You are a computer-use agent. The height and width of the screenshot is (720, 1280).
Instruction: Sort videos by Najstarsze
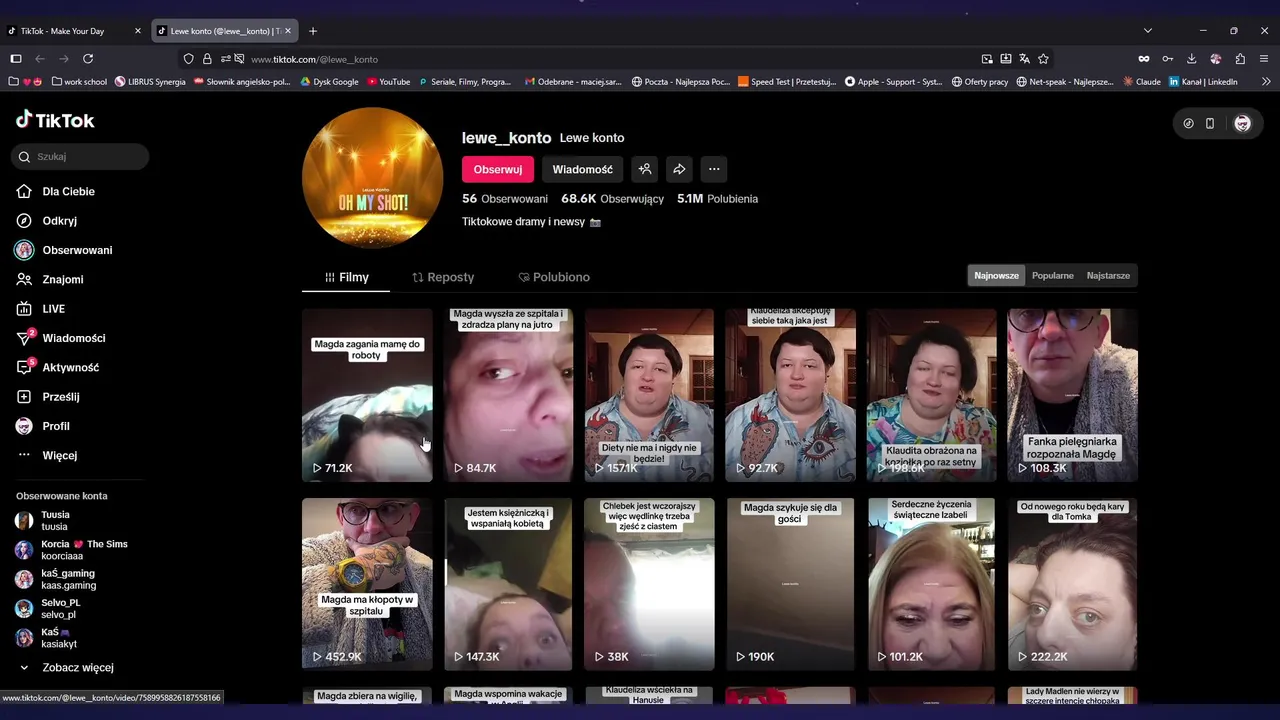pos(1108,276)
